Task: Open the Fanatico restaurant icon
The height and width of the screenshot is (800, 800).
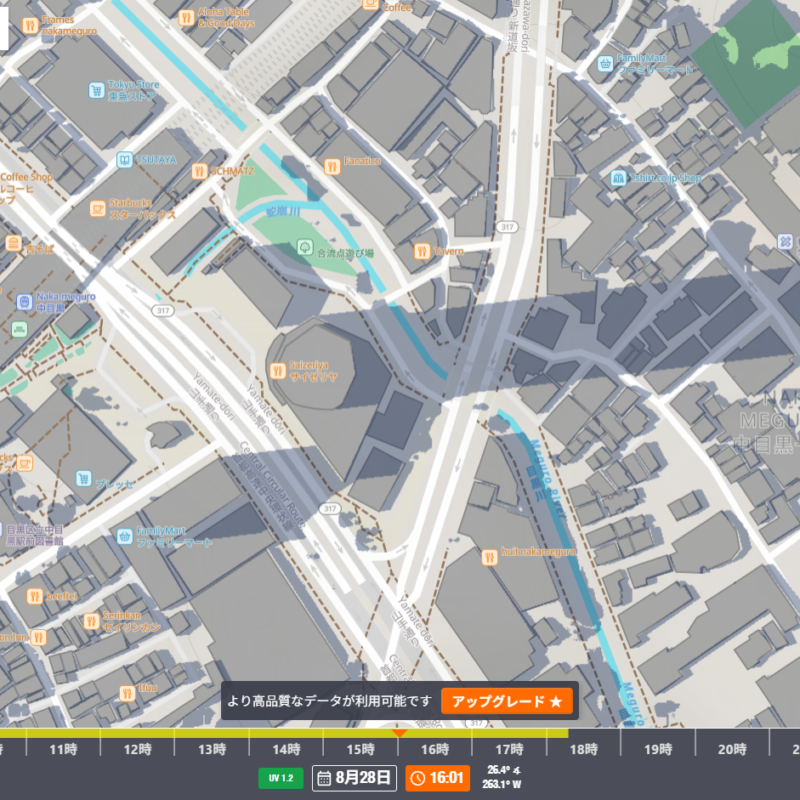Action: (x=332, y=166)
